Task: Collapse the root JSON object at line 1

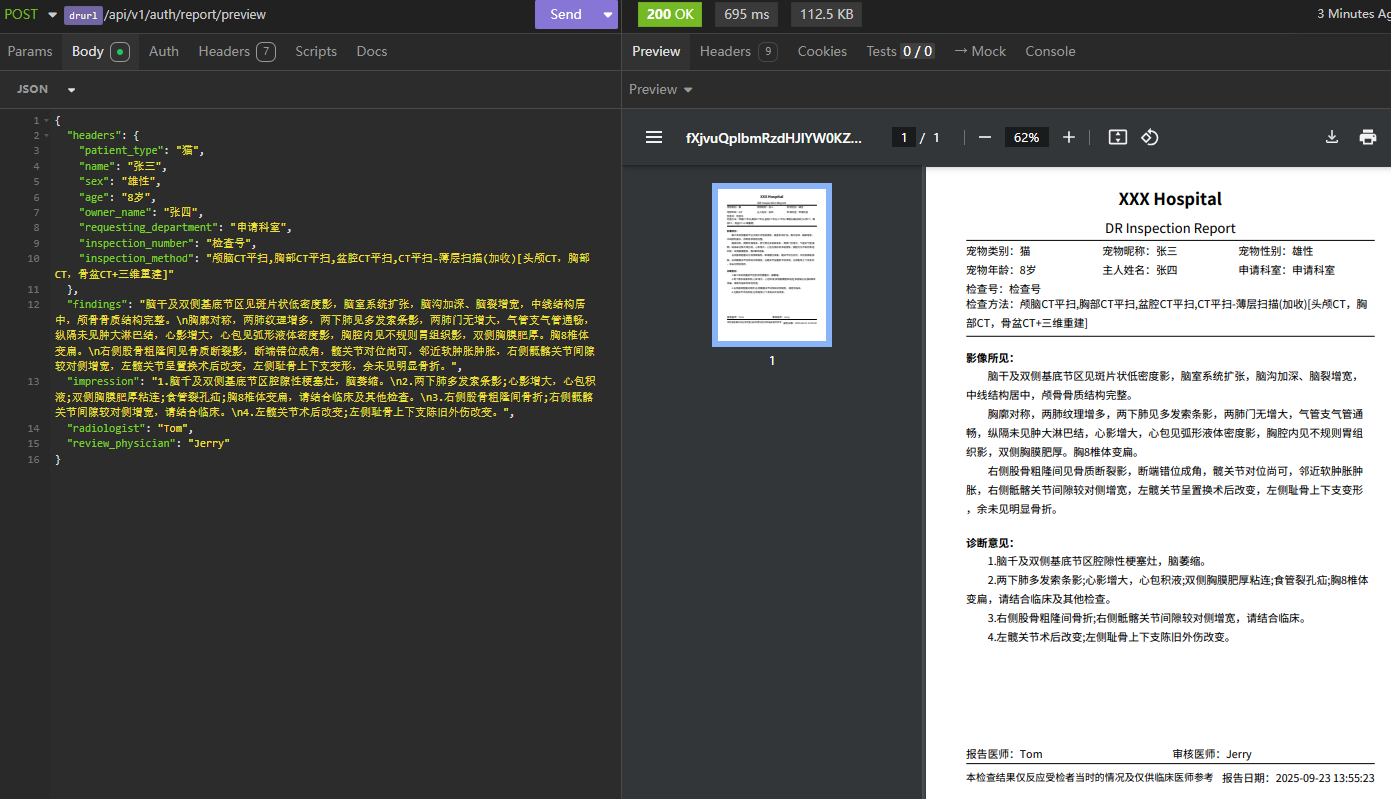Action: tap(46, 120)
